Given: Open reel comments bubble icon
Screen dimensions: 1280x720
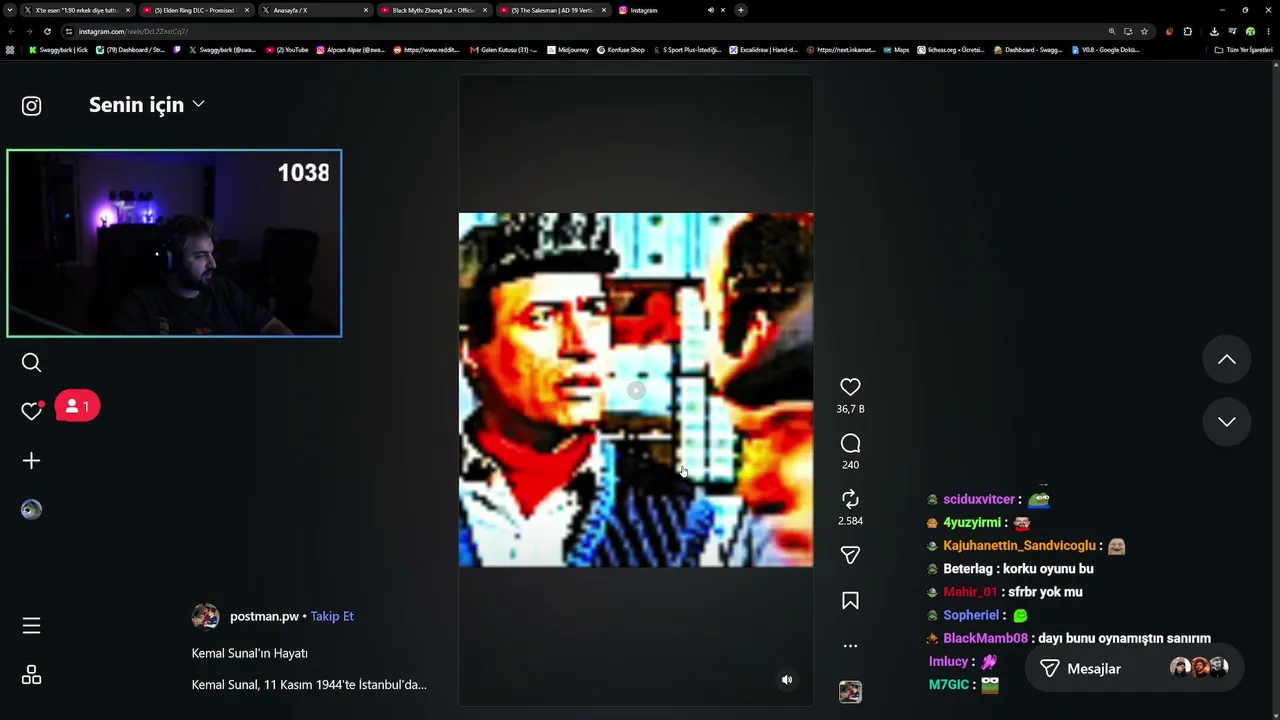Looking at the screenshot, I should [850, 443].
